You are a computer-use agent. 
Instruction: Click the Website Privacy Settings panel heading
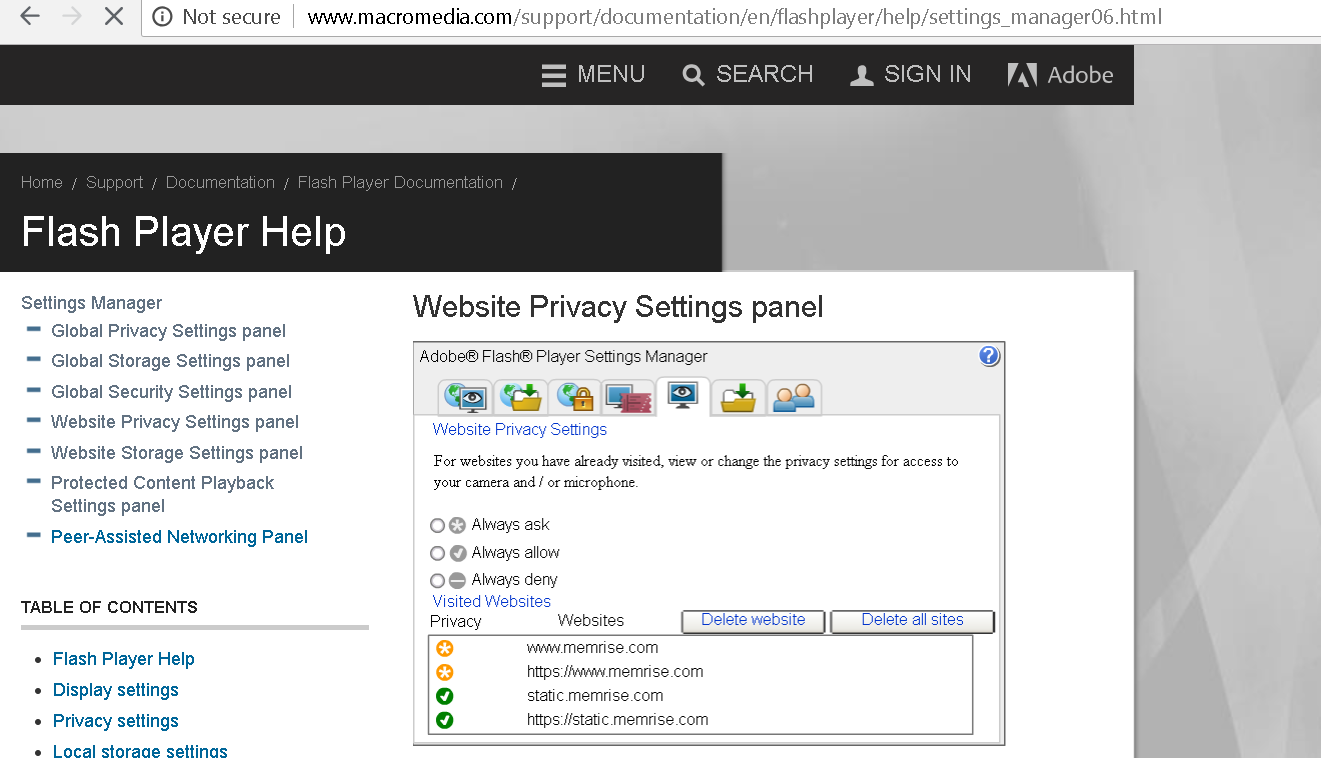point(618,306)
